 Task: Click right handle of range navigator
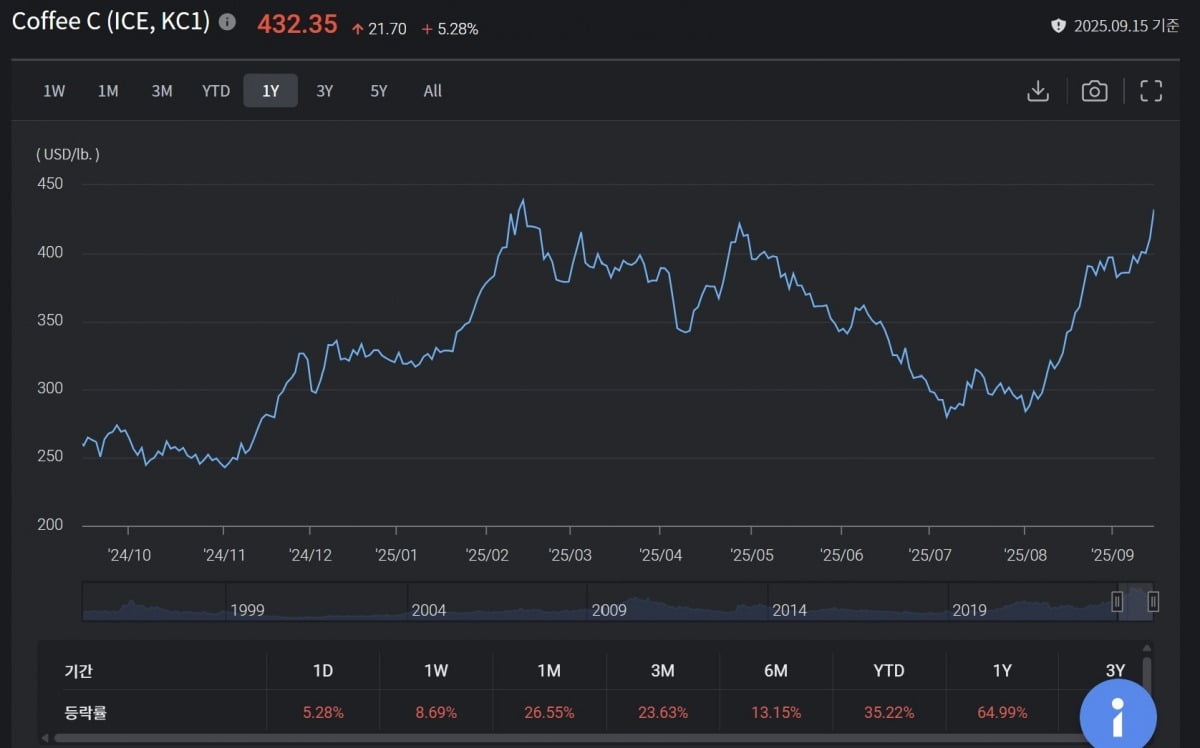[1153, 601]
